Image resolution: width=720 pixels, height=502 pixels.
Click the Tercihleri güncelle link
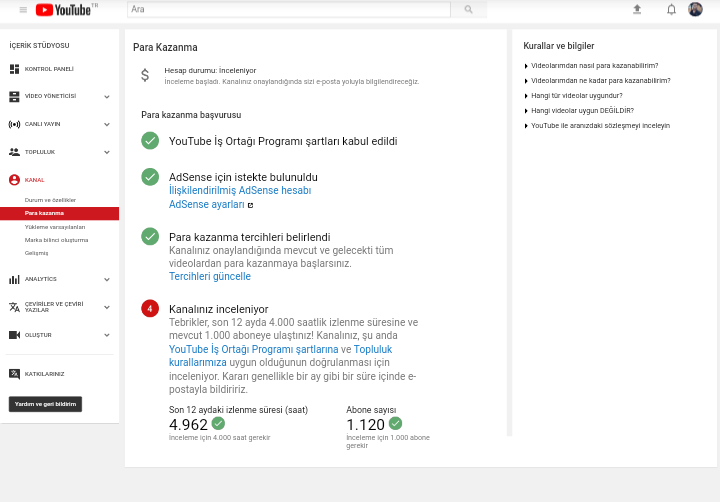[210, 276]
